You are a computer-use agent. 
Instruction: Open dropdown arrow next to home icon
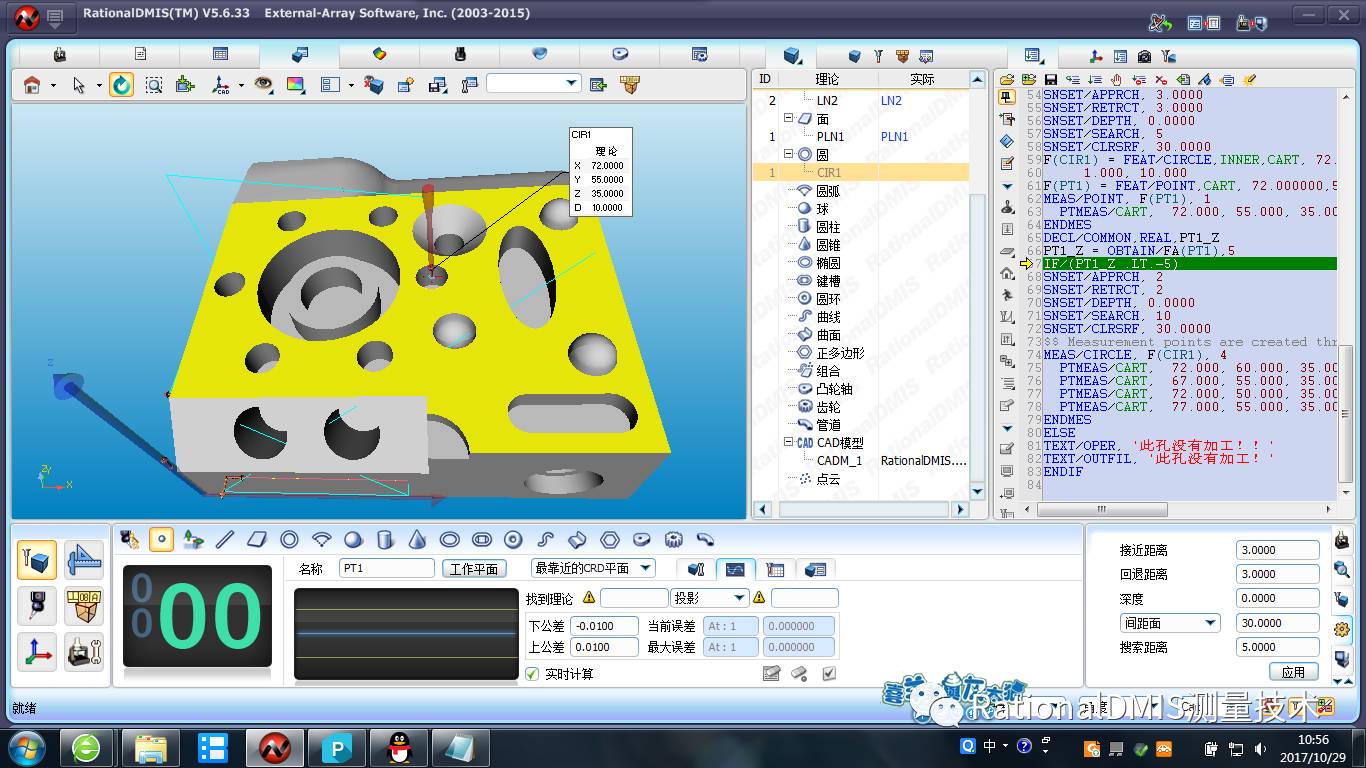pyautogui.click(x=53, y=86)
